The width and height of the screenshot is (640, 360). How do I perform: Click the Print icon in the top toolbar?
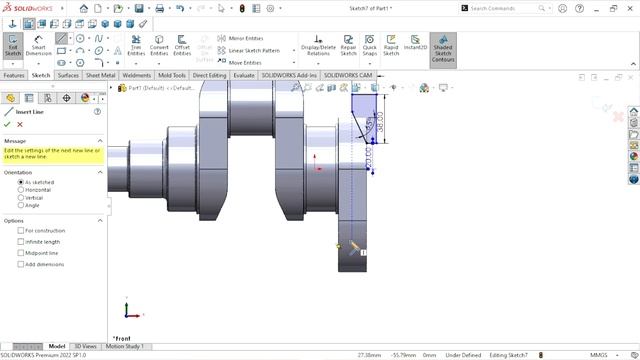coord(160,8)
